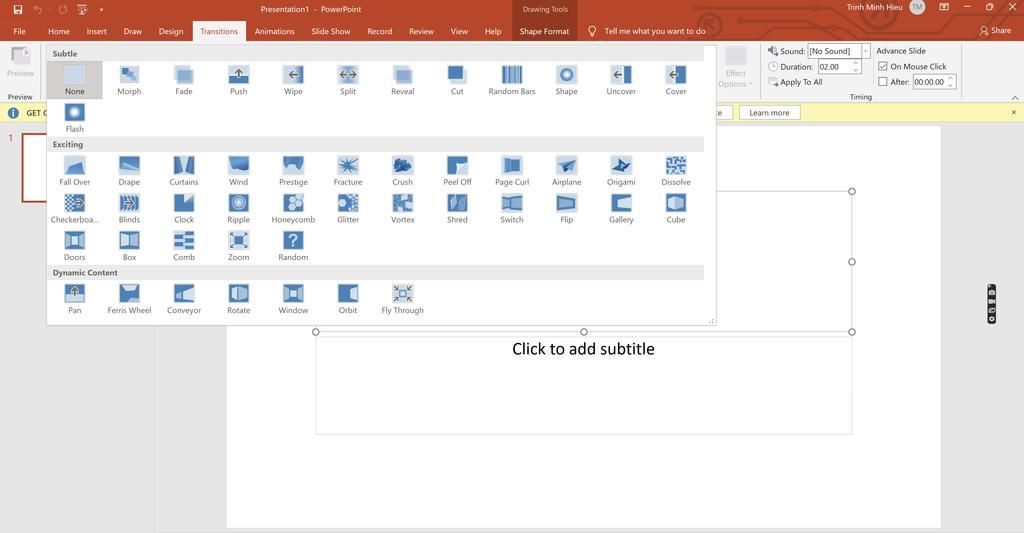The width and height of the screenshot is (1024, 533).
Task: Open the Quick Access Toolbar customize dropdown
Action: tap(101, 10)
